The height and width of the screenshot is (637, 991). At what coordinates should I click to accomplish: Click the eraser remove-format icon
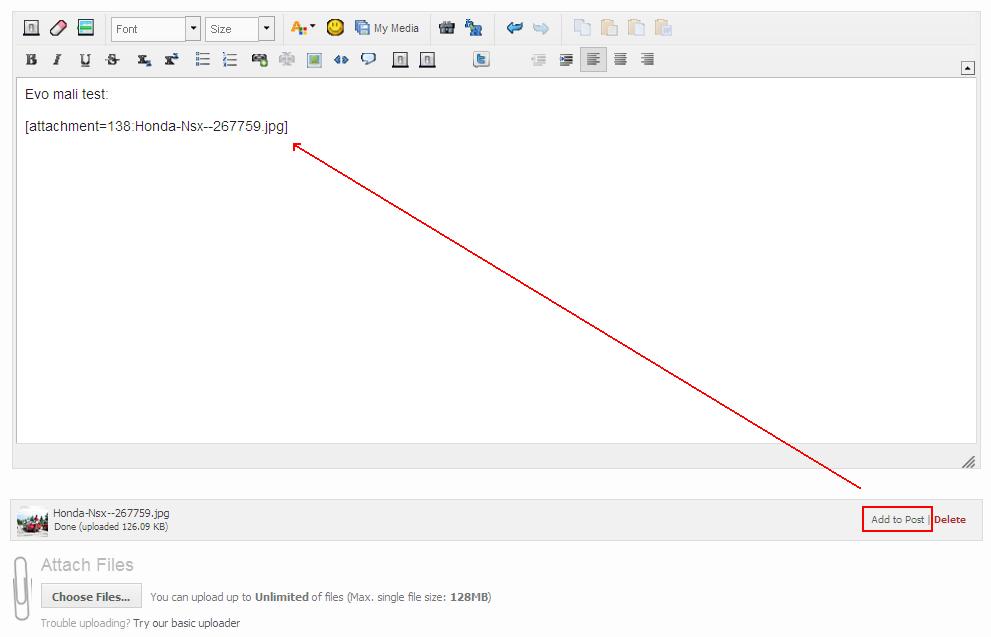[x=58, y=28]
